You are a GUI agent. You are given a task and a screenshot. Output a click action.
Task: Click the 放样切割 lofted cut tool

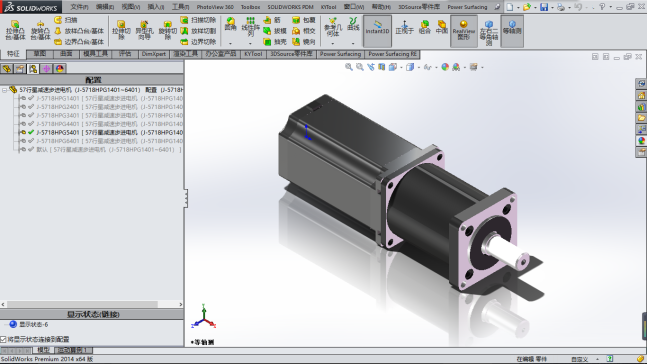pyautogui.click(x=198, y=31)
